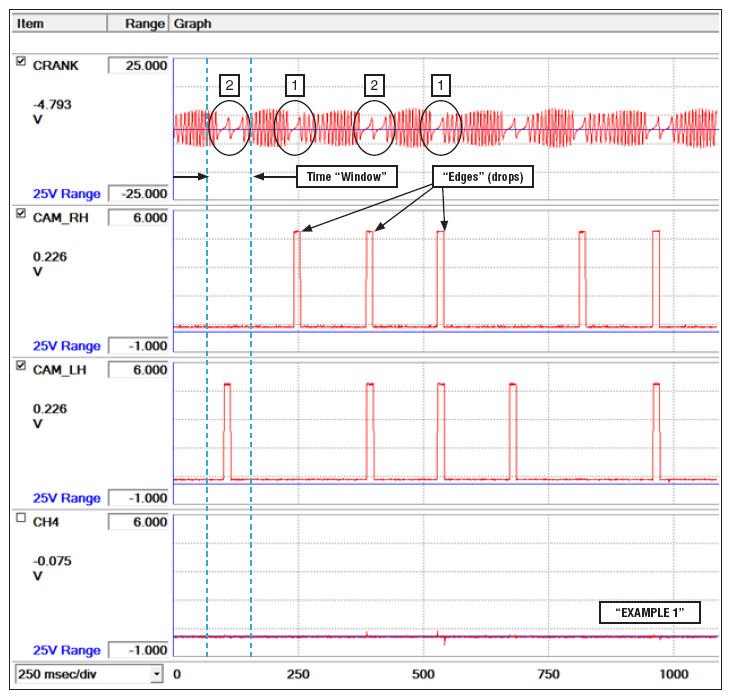
Task: Click the Graph column header
Action: click(x=192, y=23)
